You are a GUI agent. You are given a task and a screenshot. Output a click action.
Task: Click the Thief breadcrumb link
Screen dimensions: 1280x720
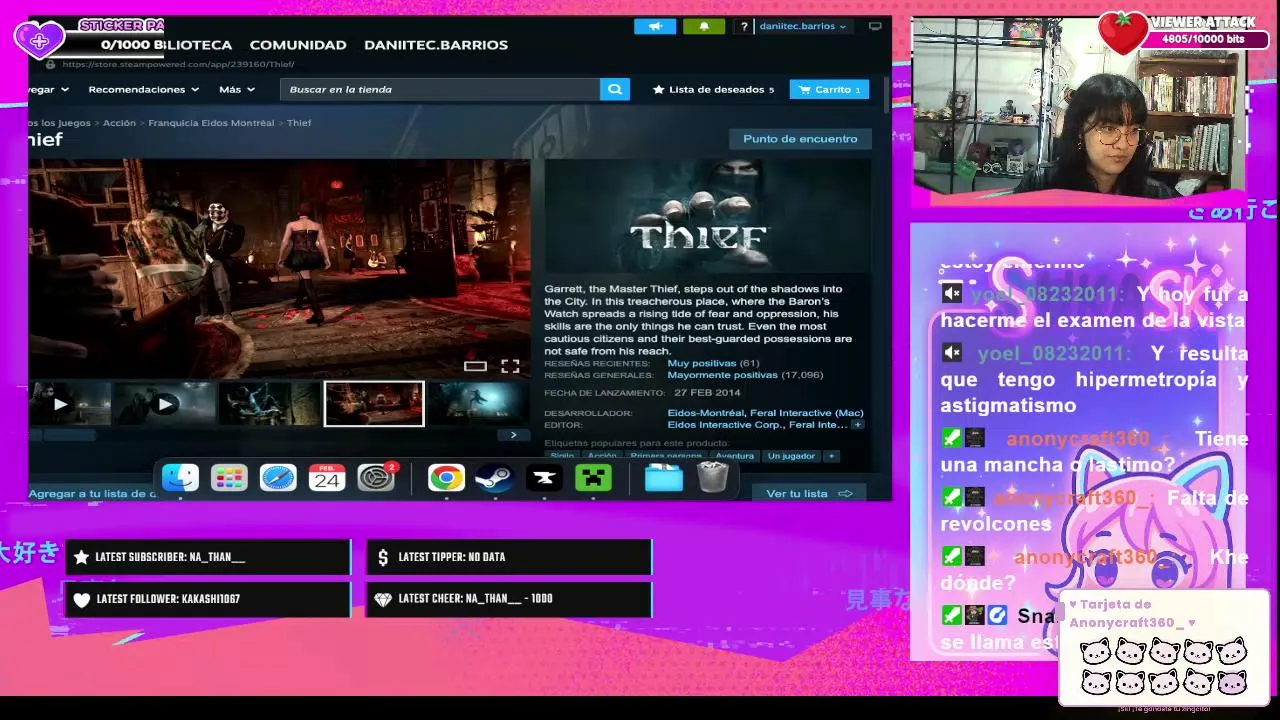tap(299, 123)
